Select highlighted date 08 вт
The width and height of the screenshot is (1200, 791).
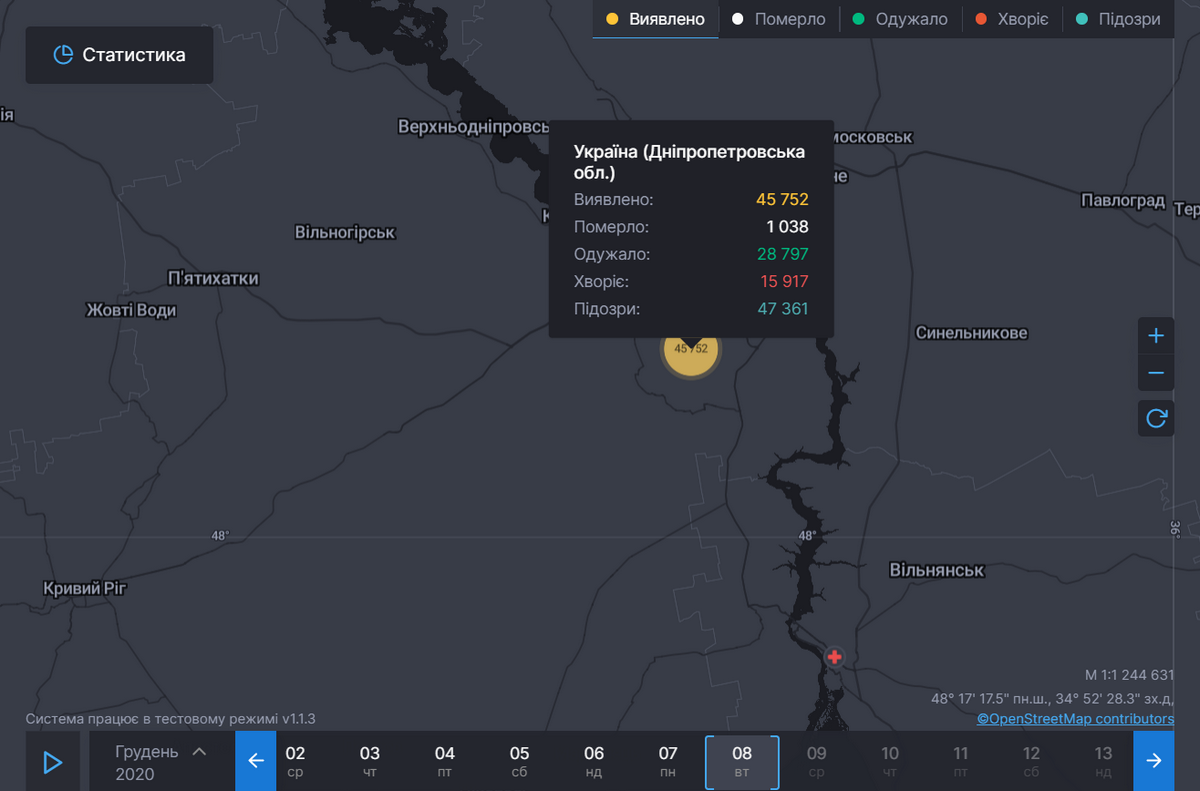pos(742,761)
